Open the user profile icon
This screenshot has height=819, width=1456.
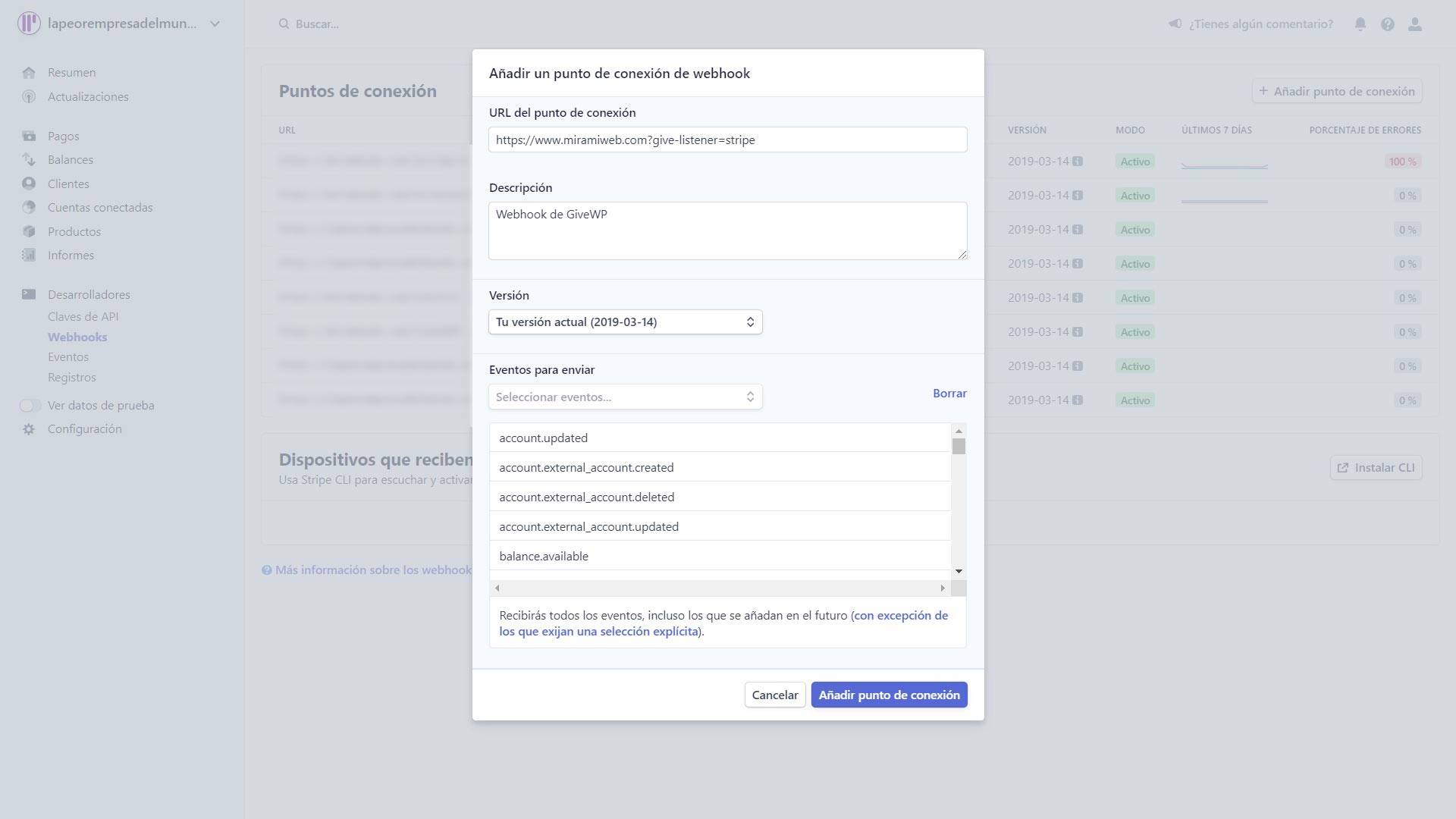(1415, 24)
